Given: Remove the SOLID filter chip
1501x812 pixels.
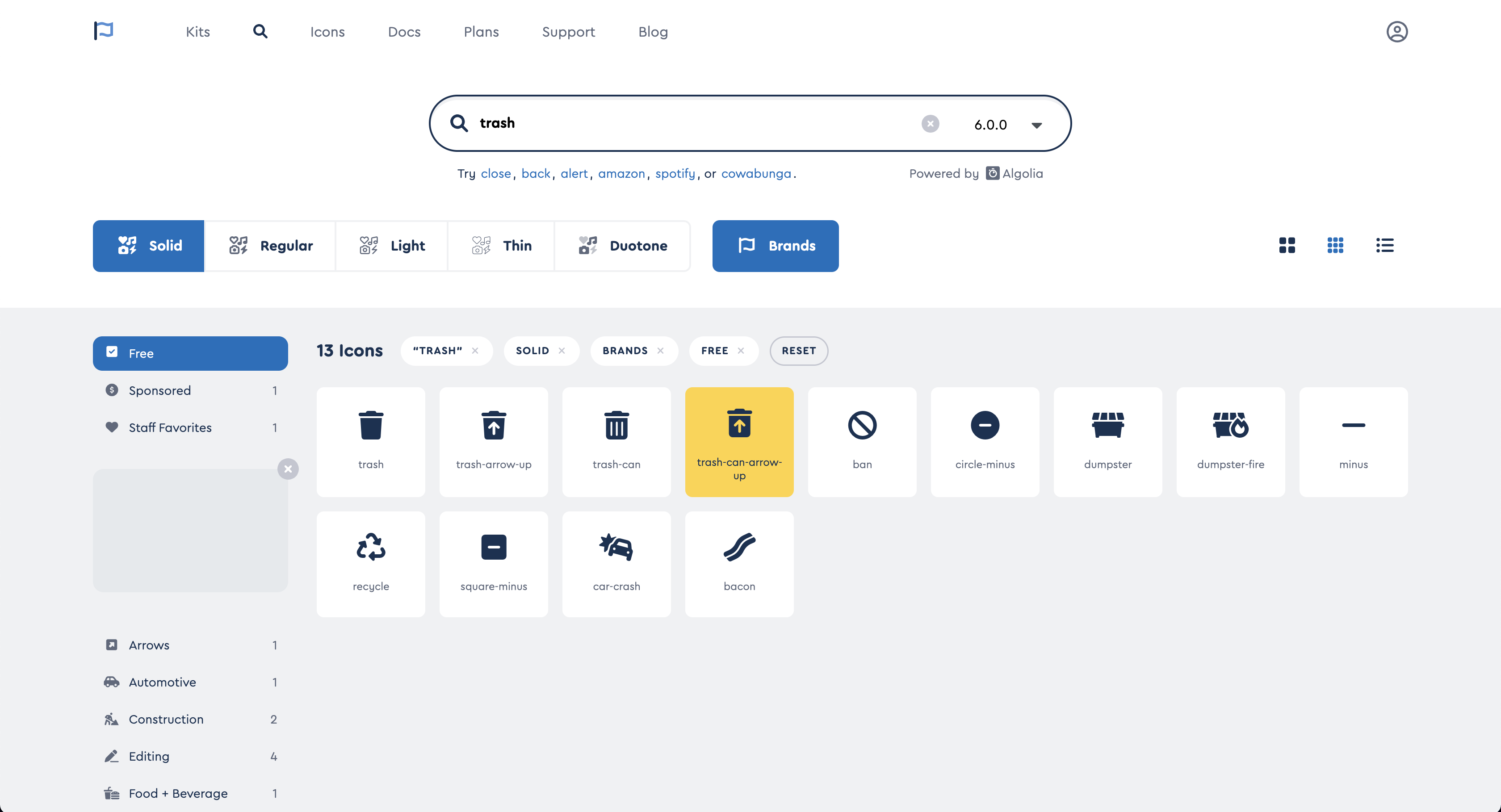Looking at the screenshot, I should click(562, 351).
